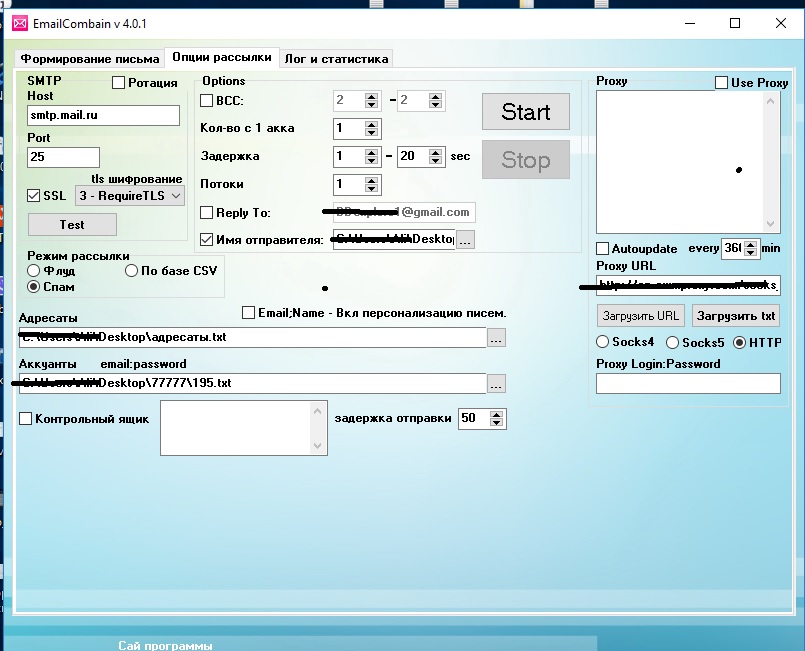Click the Кол-во с 1 акка spinner arrows
805x651 pixels.
(371, 128)
